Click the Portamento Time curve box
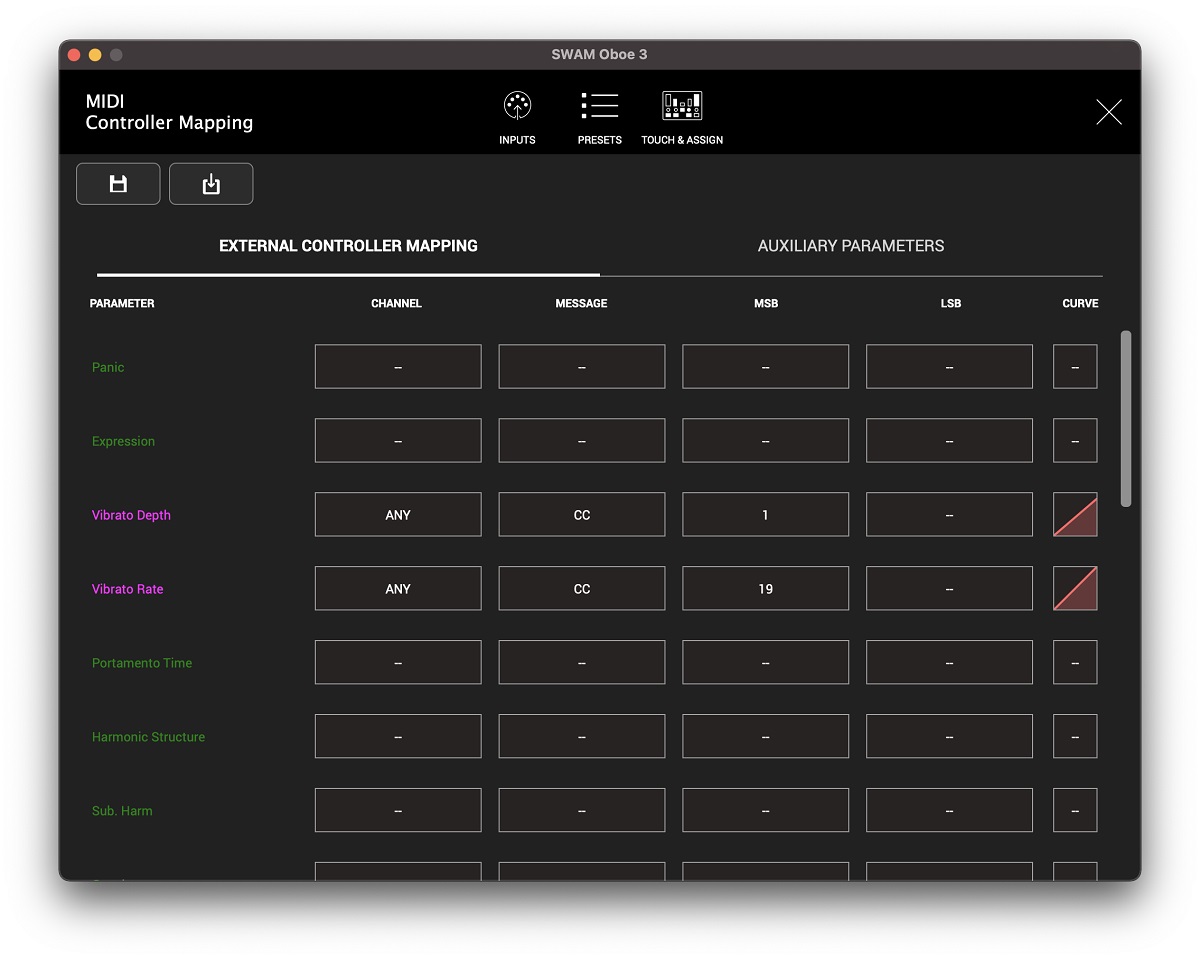Viewport: 1200px width, 959px height. [x=1075, y=663]
